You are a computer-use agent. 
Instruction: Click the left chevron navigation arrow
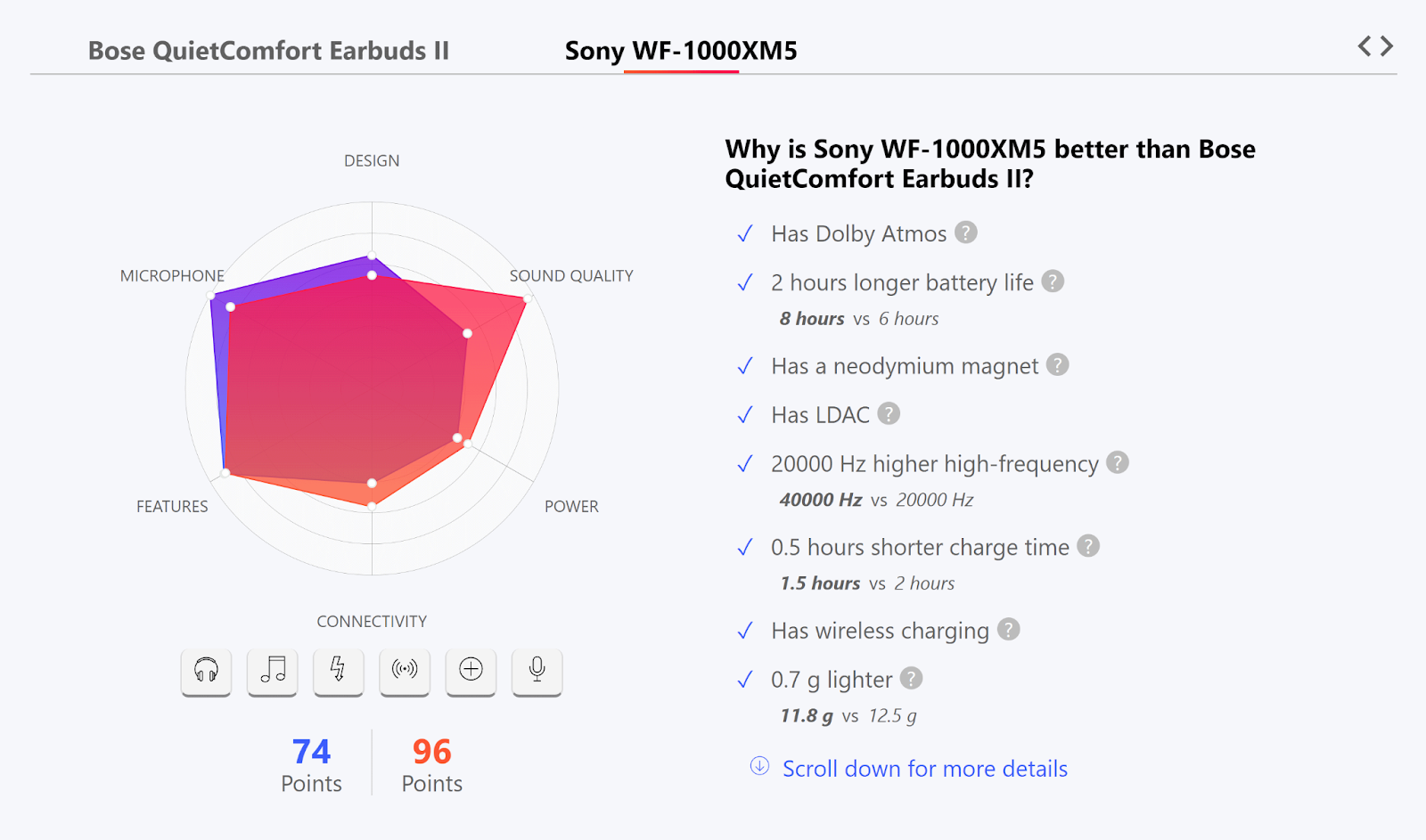[1366, 46]
